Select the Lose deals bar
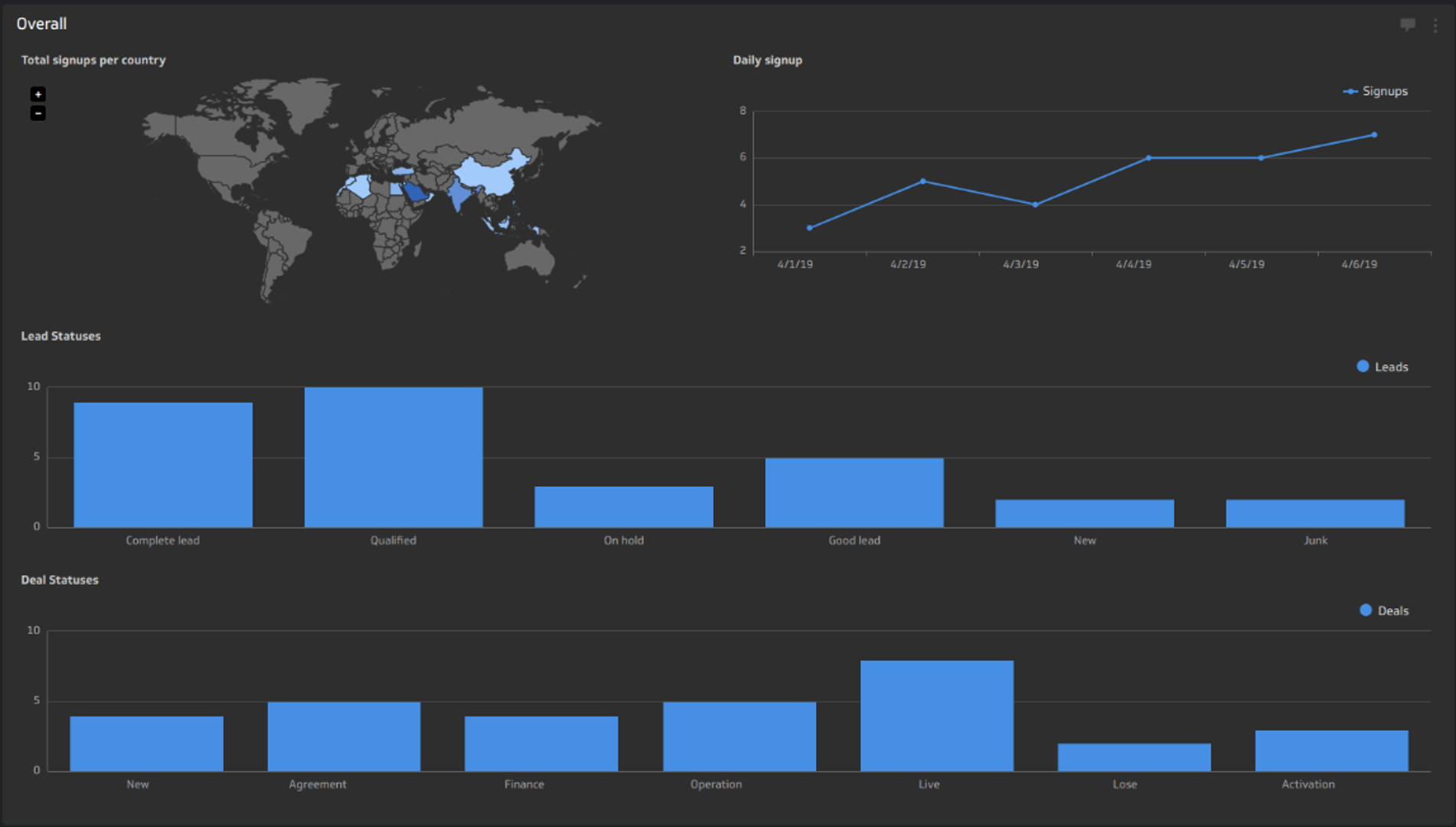 1134,757
